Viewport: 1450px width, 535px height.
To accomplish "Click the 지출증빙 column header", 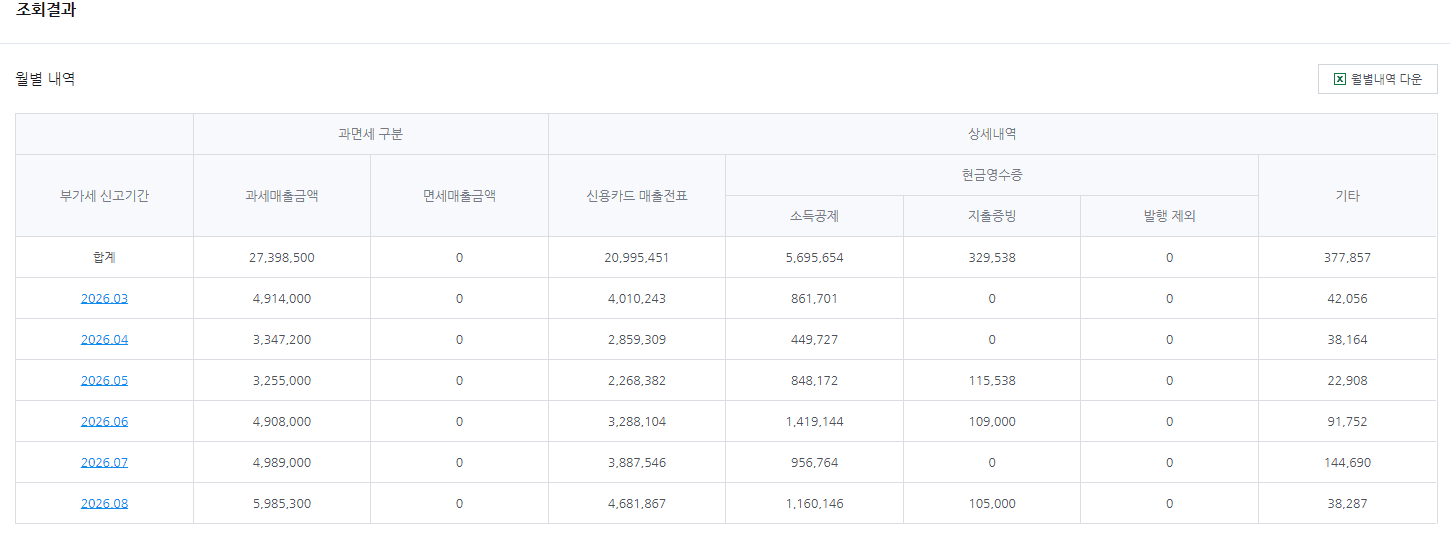I will pyautogui.click(x=992, y=216).
